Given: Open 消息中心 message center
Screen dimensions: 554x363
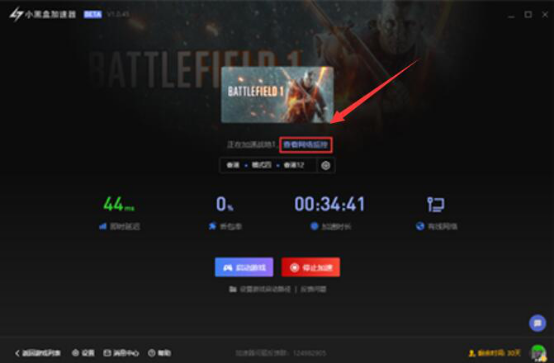Looking at the screenshot, I should pyautogui.click(x=121, y=353).
